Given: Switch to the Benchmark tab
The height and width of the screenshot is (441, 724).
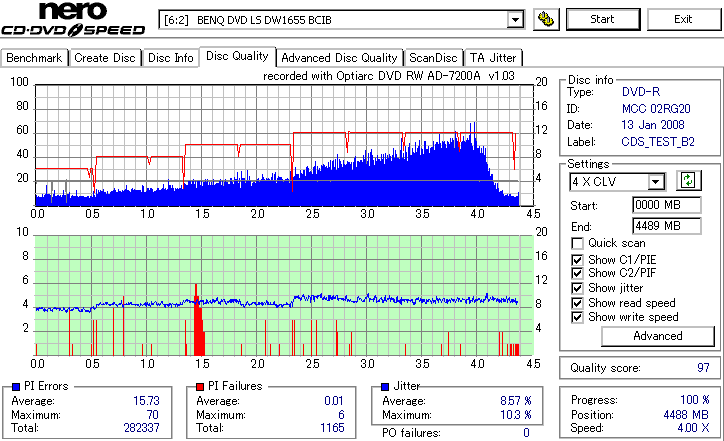Looking at the screenshot, I should coord(34,58).
